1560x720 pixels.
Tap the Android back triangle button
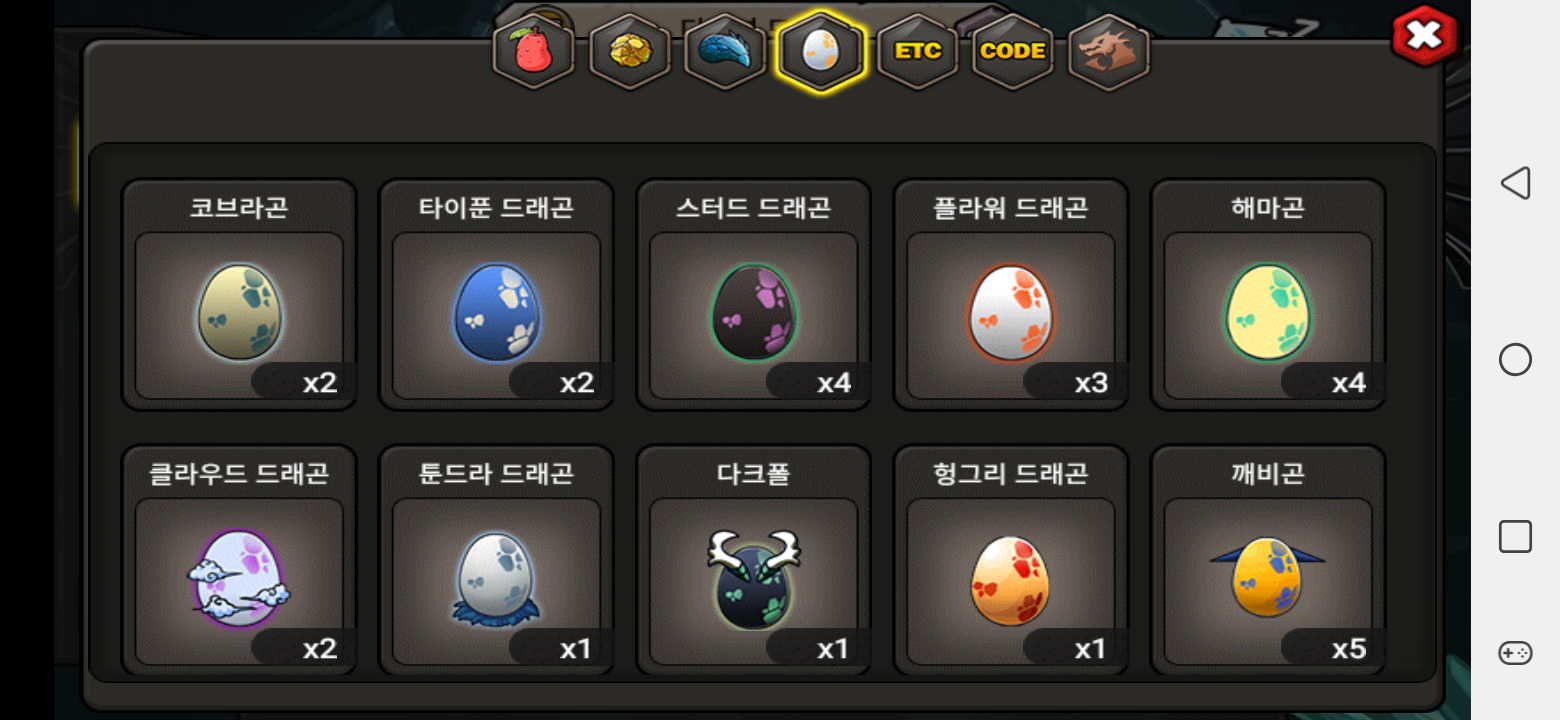[x=1515, y=183]
